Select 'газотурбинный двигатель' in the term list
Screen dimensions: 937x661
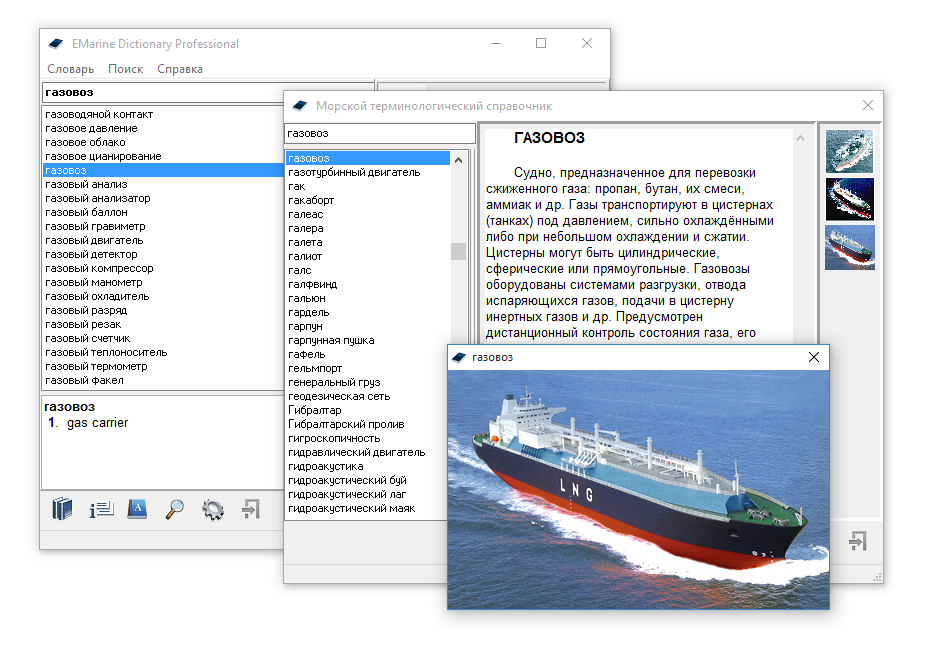(x=353, y=172)
